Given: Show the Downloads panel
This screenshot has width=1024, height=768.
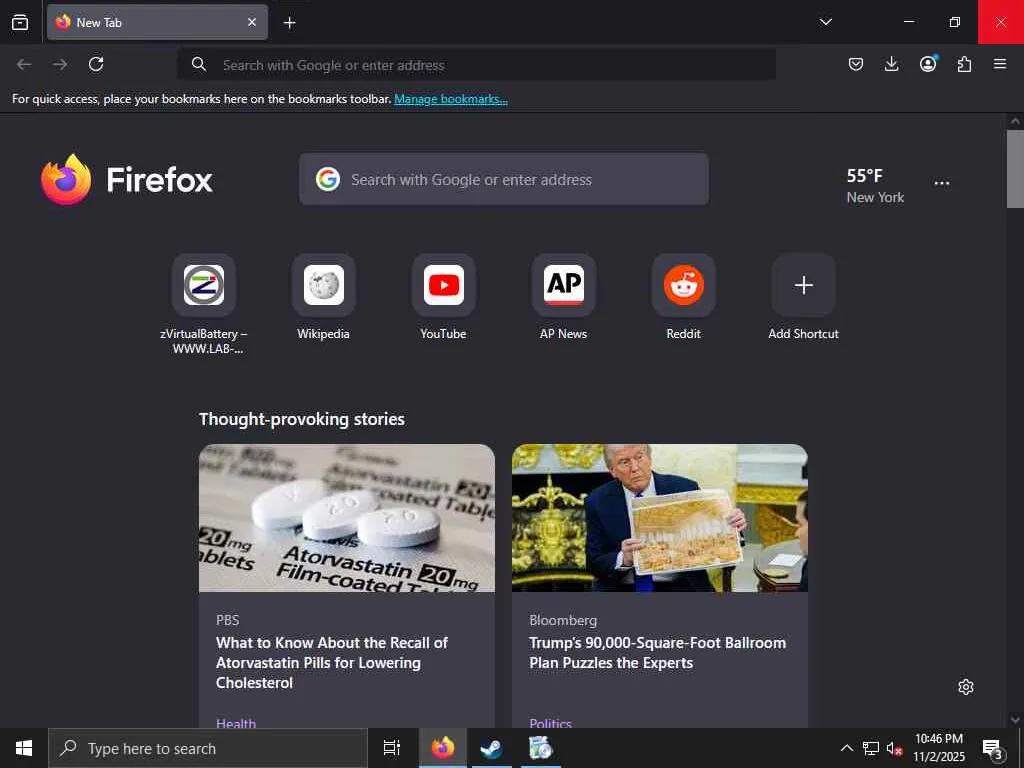Looking at the screenshot, I should click(x=891, y=64).
